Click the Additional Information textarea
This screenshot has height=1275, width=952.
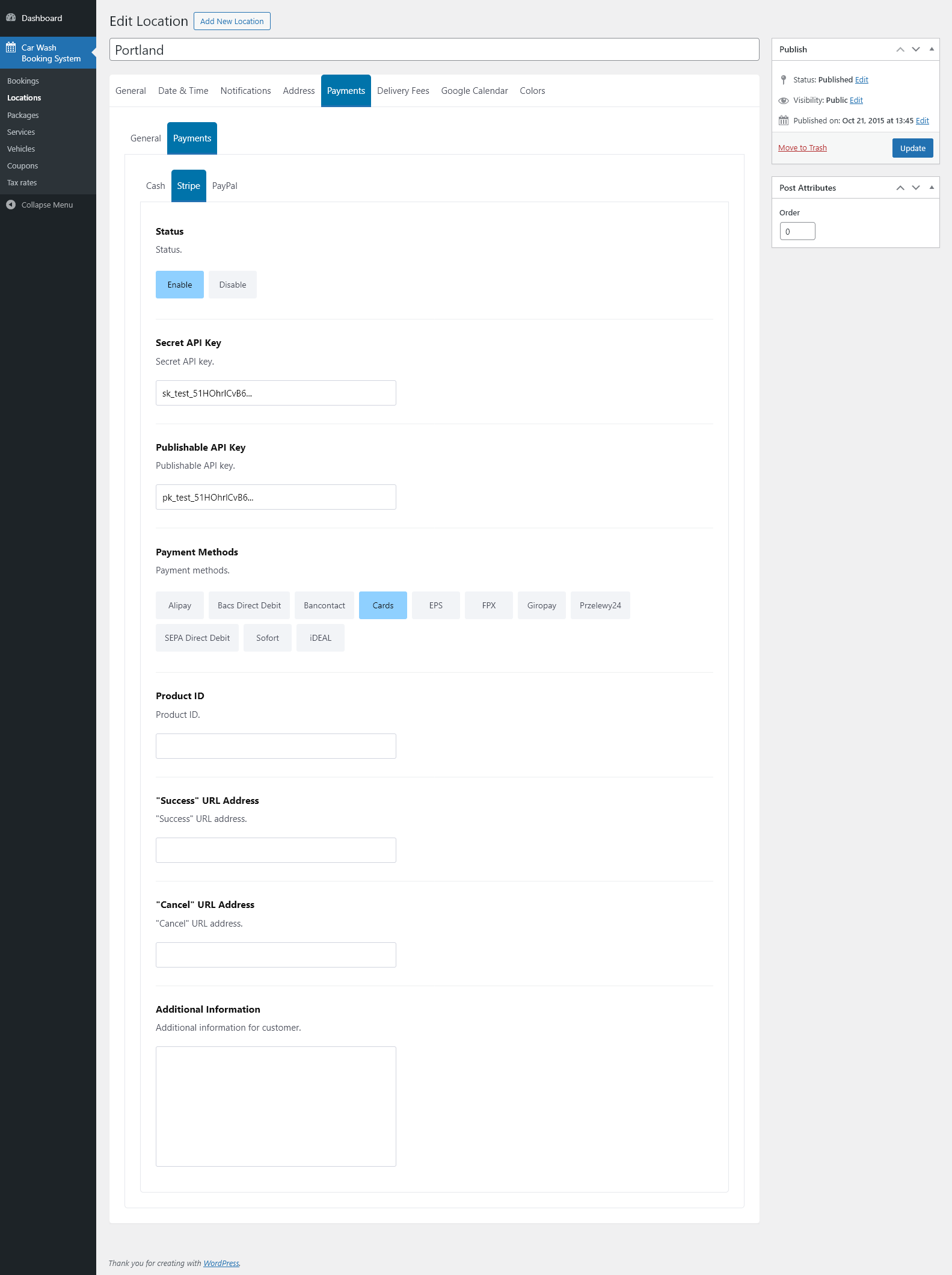pyautogui.click(x=276, y=1107)
